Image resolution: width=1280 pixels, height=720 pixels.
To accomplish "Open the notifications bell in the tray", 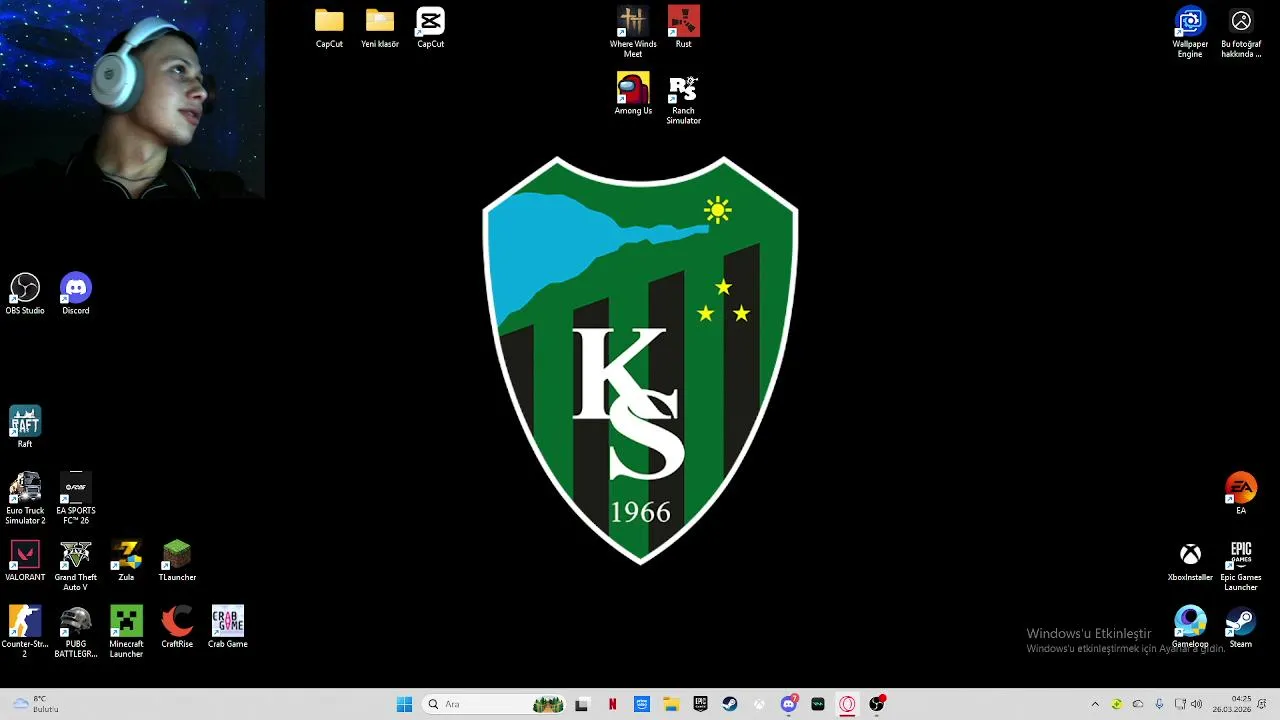I will click(1262, 704).
